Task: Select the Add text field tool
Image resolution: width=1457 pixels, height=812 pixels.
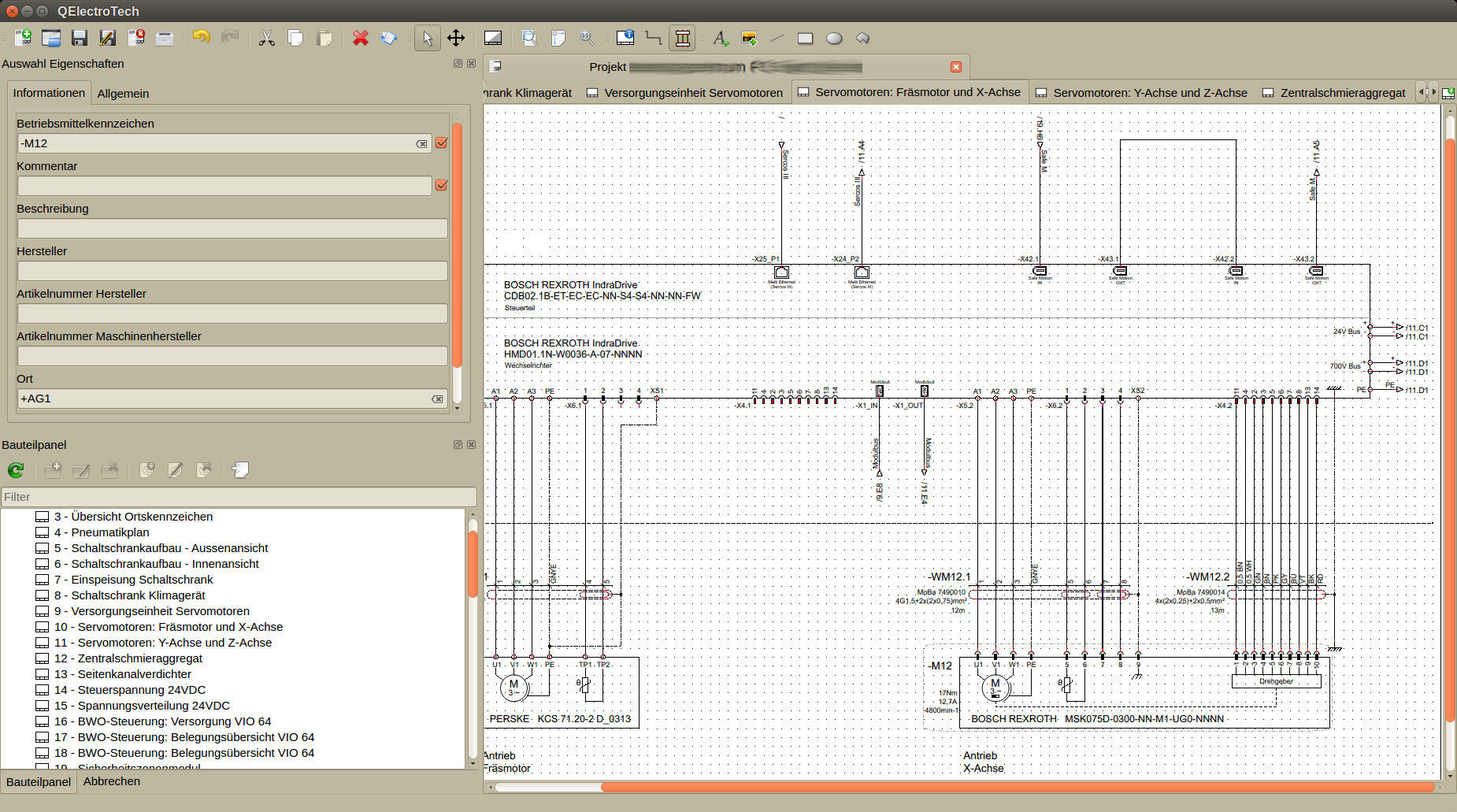Action: tap(720, 38)
